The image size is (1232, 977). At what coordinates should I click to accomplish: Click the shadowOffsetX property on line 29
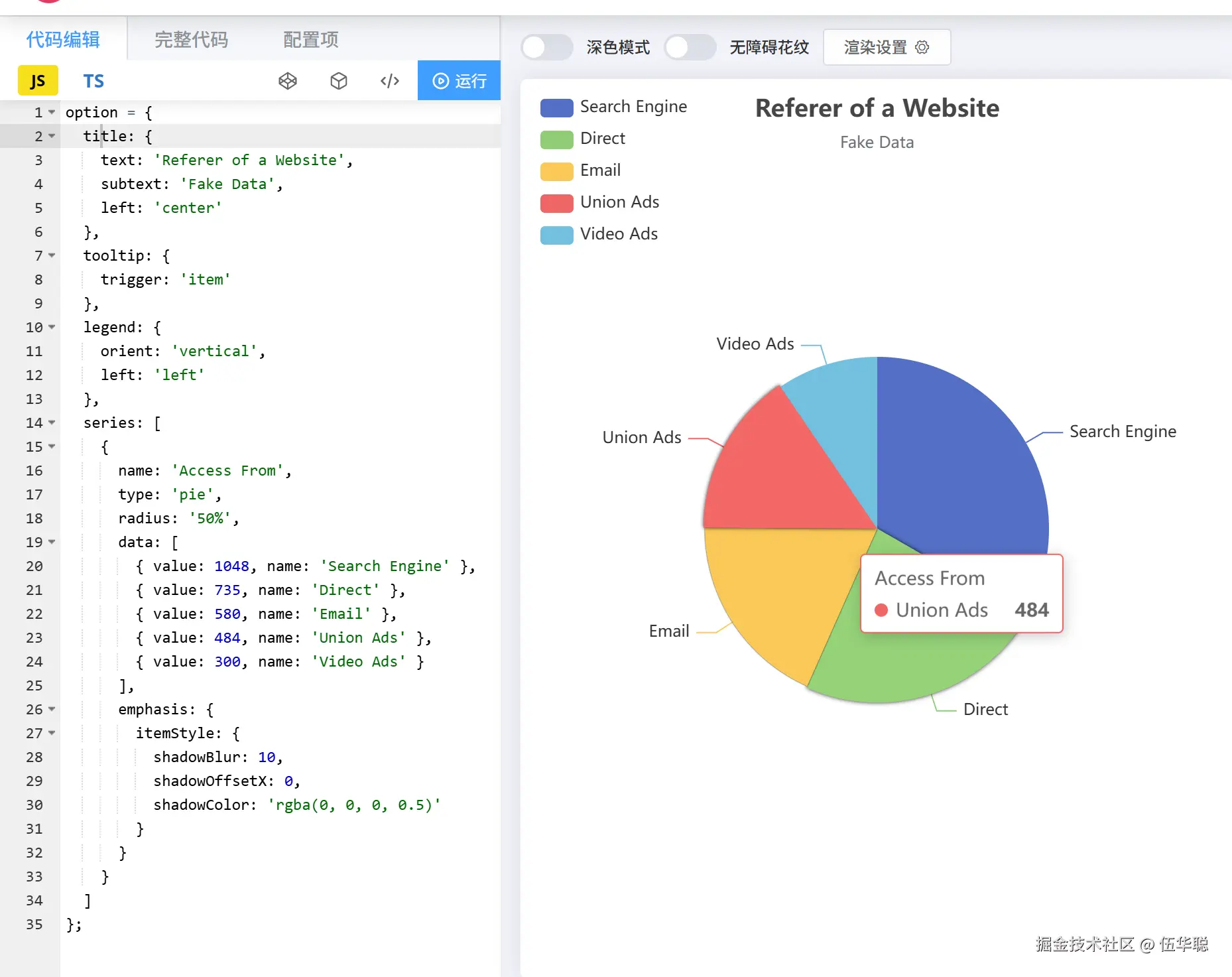(x=210, y=781)
